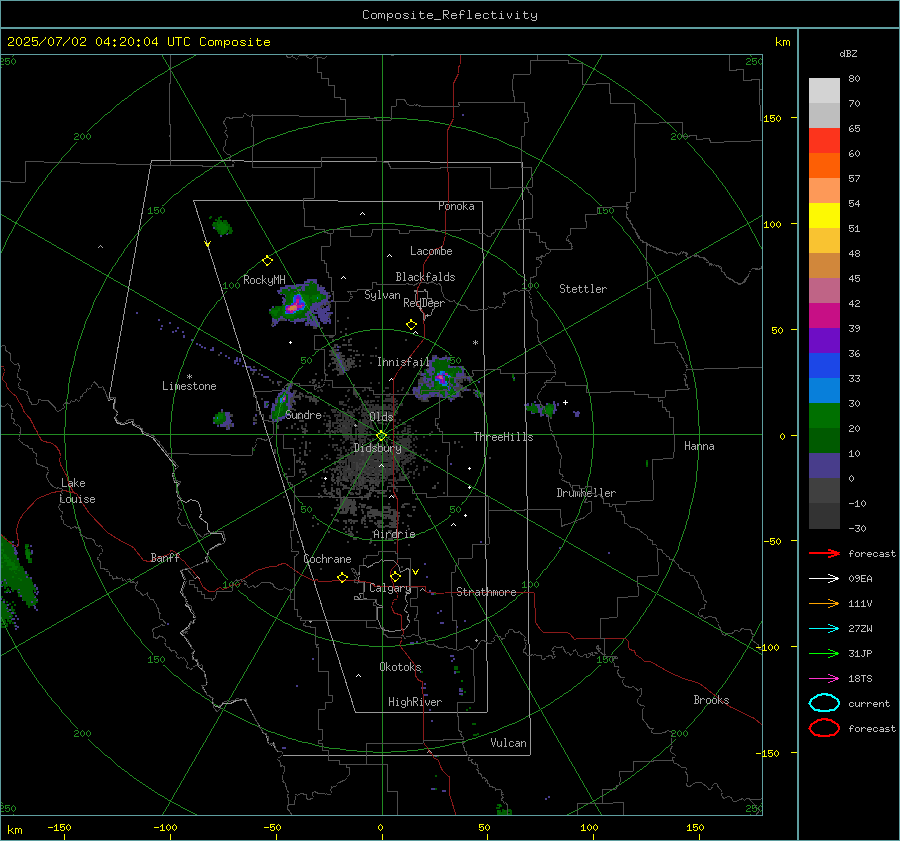This screenshot has height=841, width=900.
Task: Click the Drumheller label
Action: [586, 493]
